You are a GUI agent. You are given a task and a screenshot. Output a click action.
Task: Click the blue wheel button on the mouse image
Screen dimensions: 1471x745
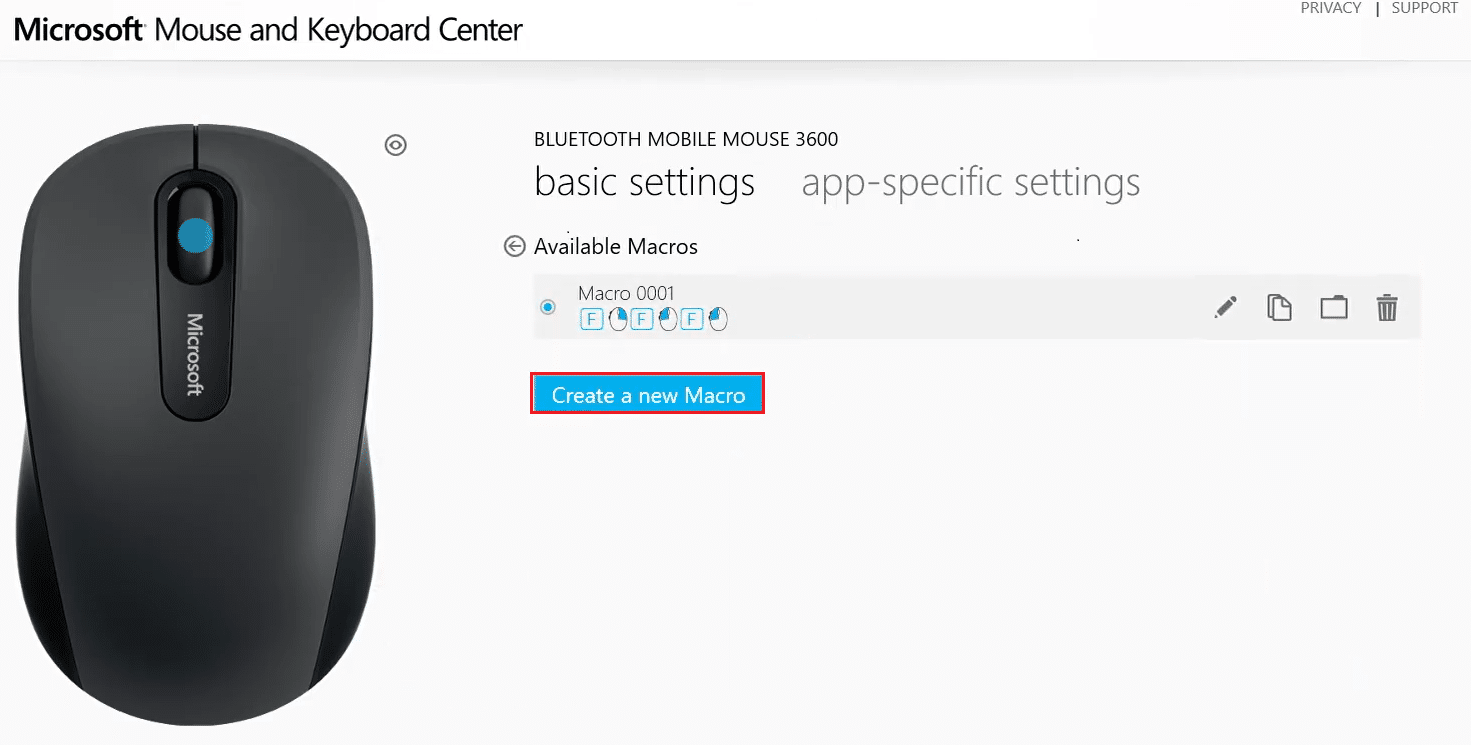[x=195, y=235]
